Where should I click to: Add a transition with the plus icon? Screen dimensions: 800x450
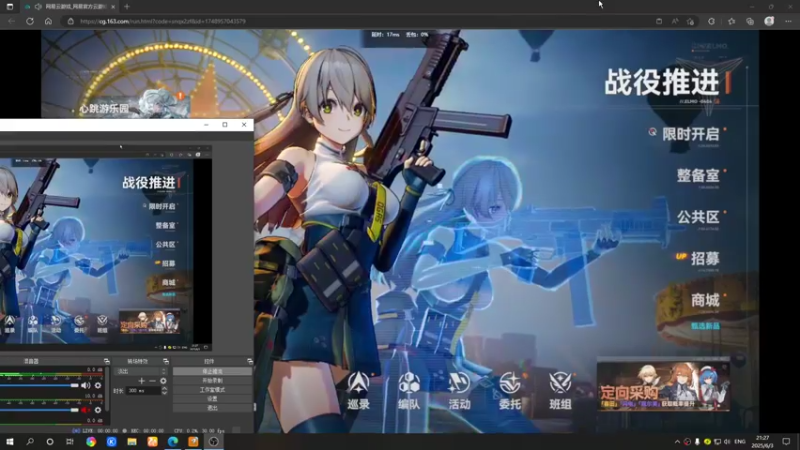pyautogui.click(x=141, y=381)
